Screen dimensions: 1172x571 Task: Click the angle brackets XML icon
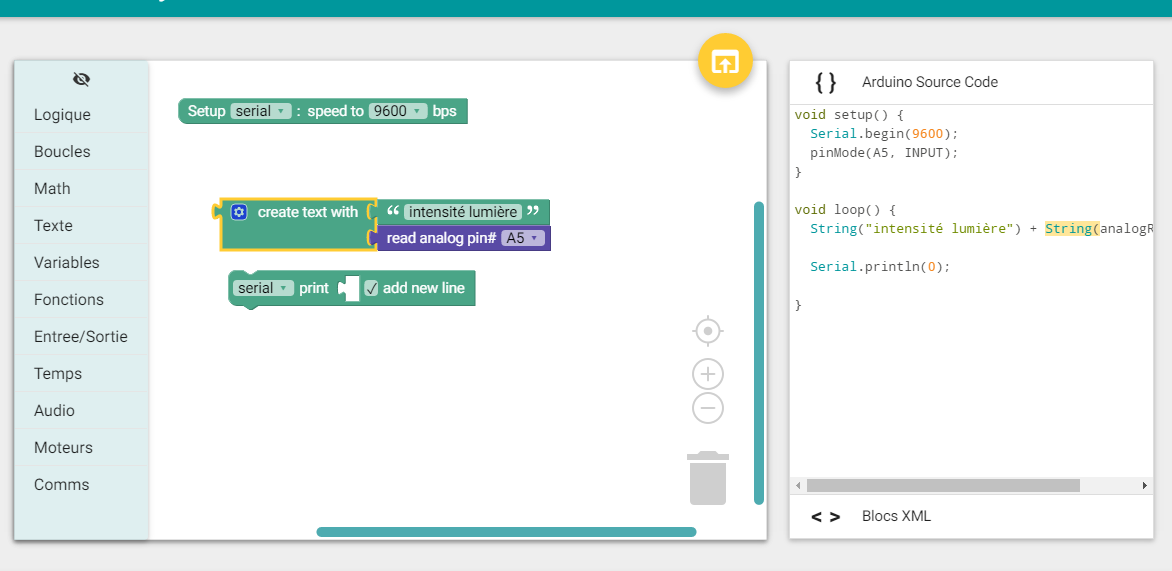[825, 517]
